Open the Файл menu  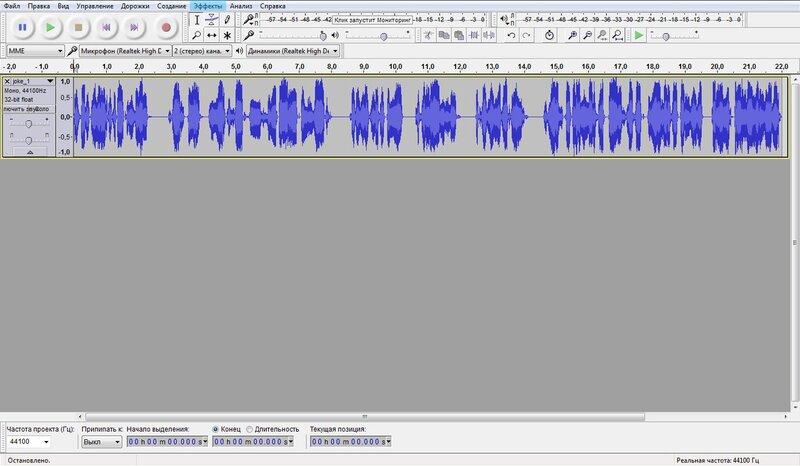point(12,6)
